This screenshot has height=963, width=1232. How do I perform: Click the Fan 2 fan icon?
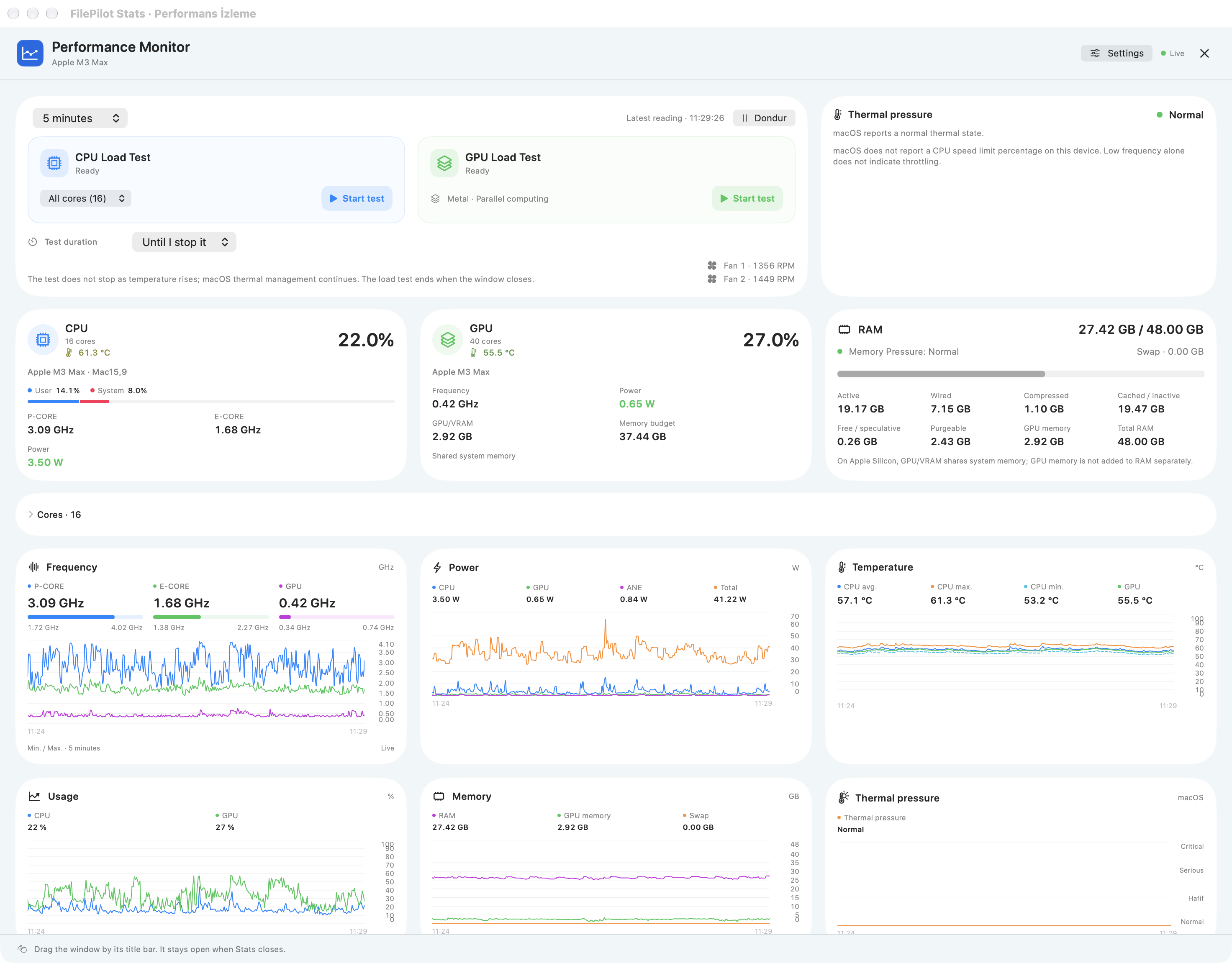(712, 279)
